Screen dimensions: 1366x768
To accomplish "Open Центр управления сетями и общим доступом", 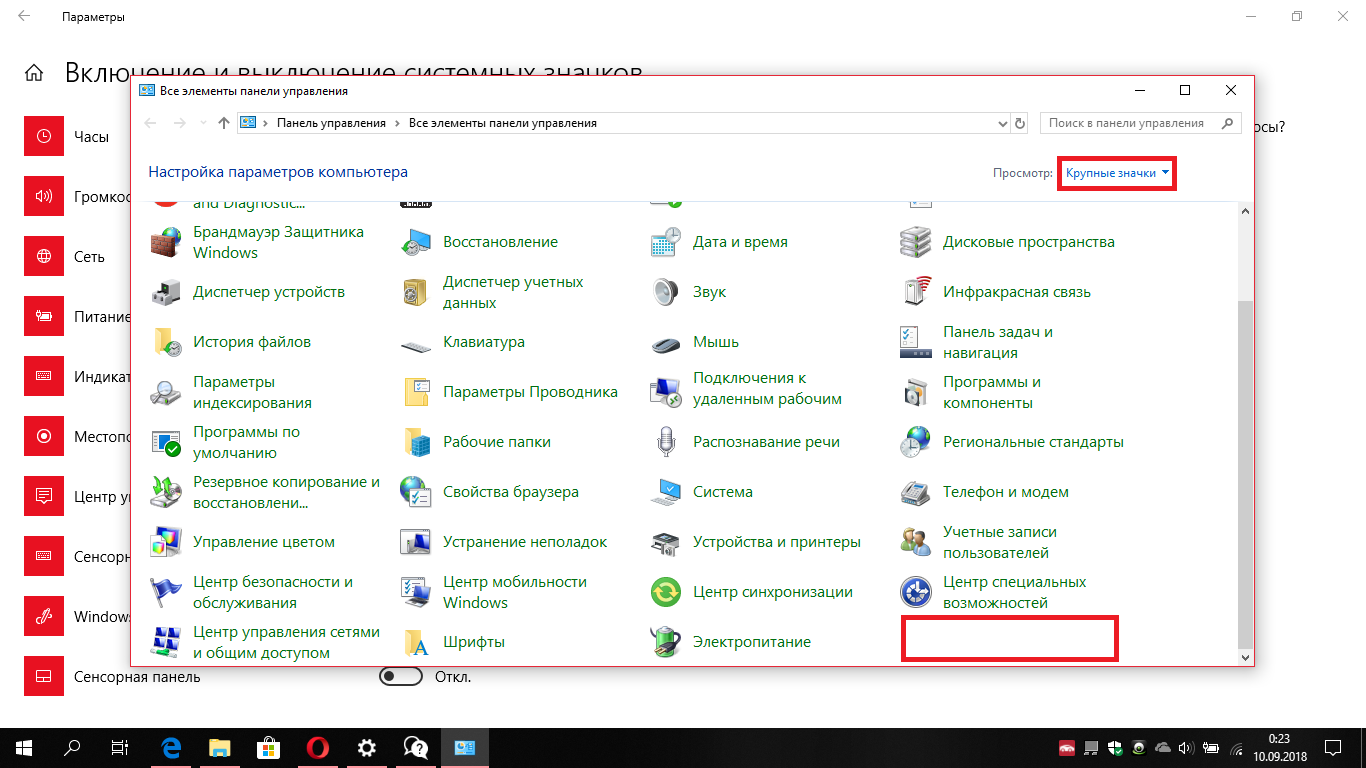I will 287,642.
